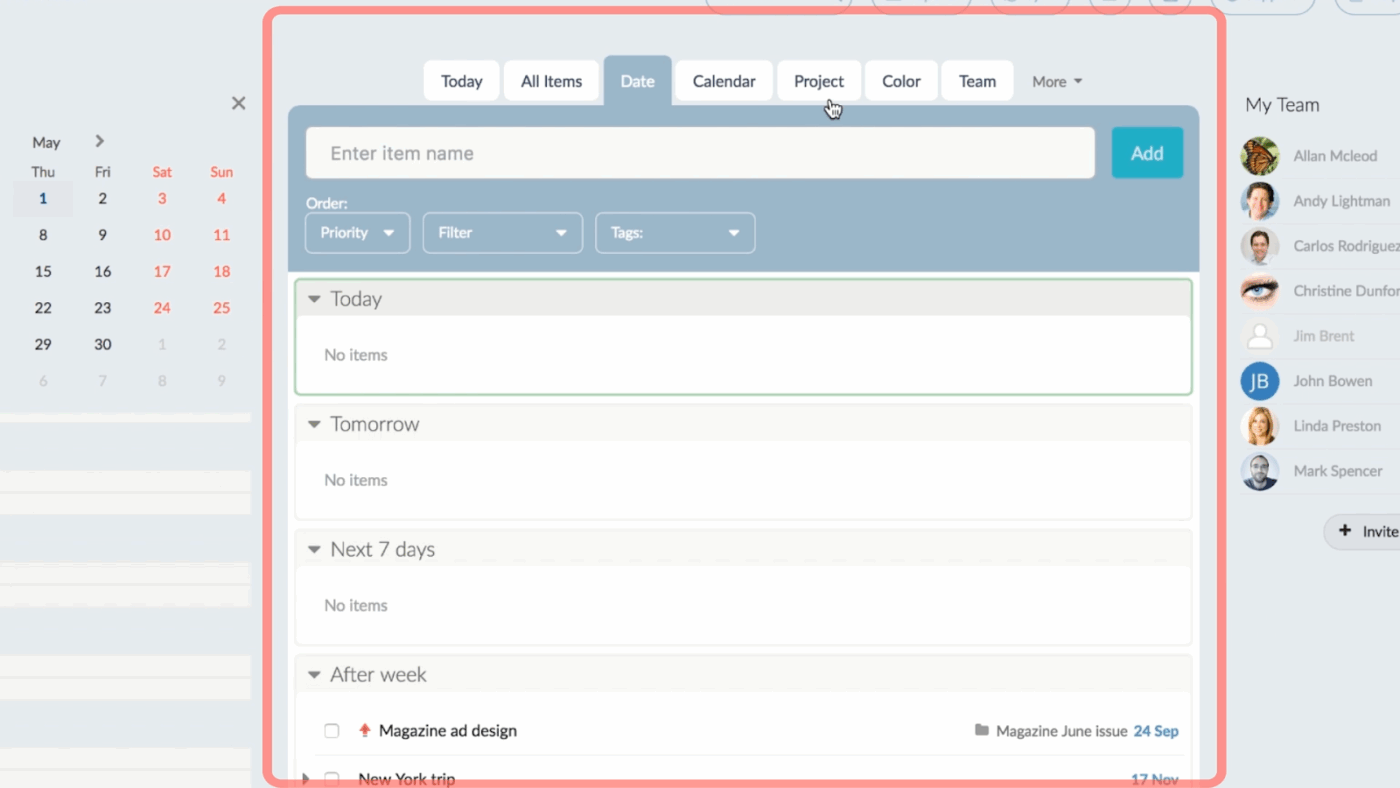Screen dimensions: 1400x788
Task: Click the Add button
Action: tap(1147, 153)
